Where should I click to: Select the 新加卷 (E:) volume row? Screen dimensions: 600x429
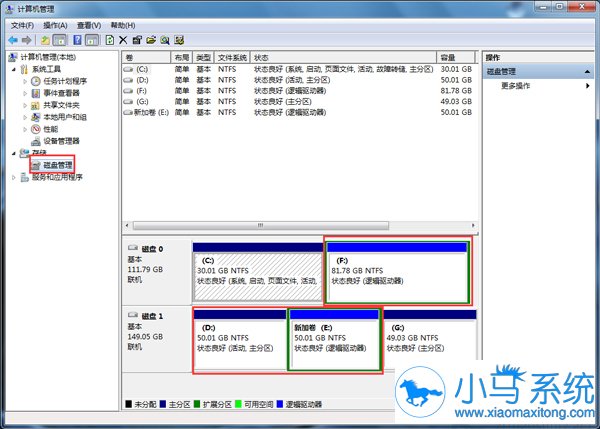[x=299, y=112]
